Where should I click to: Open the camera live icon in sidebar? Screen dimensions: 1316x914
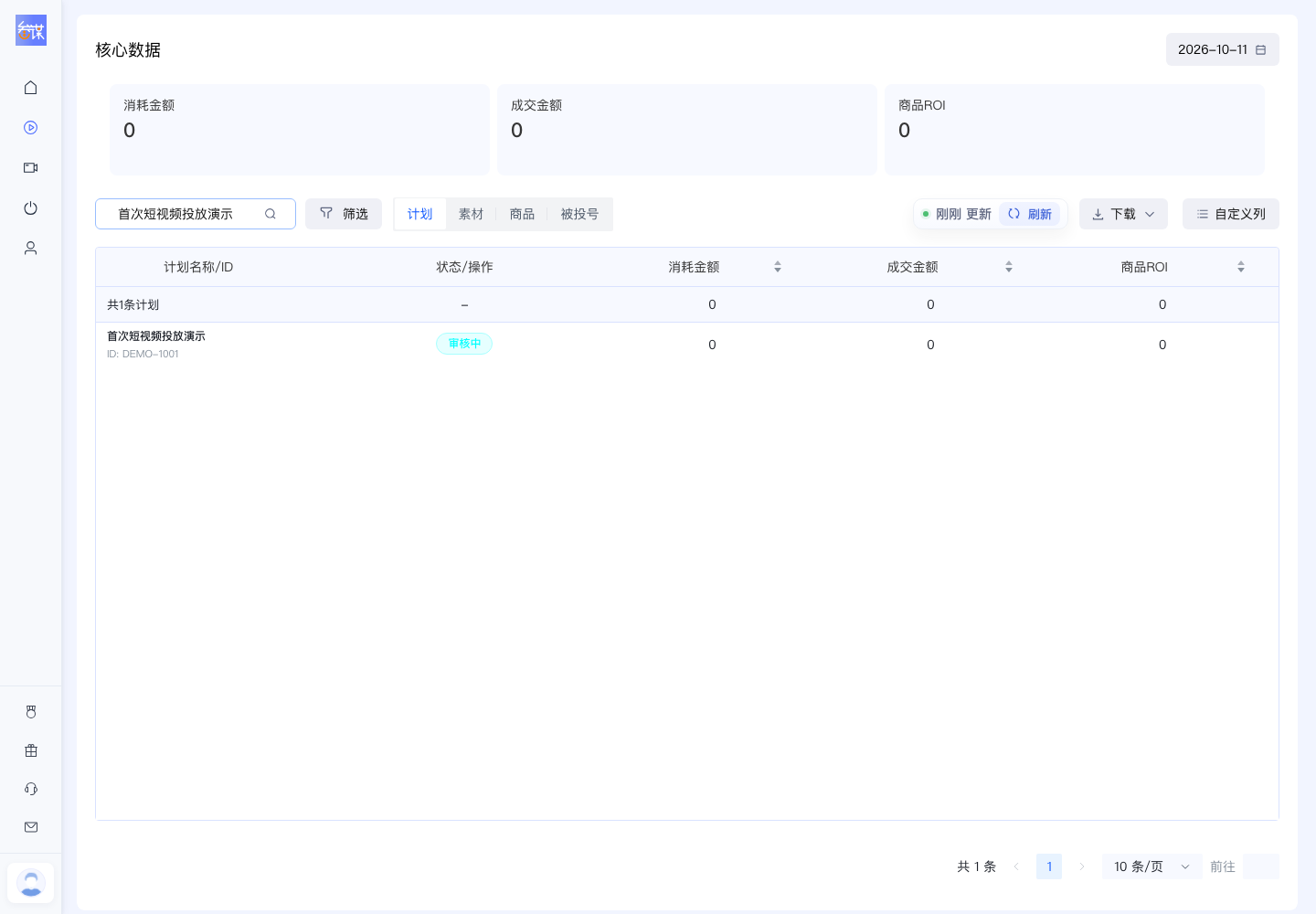[31, 168]
